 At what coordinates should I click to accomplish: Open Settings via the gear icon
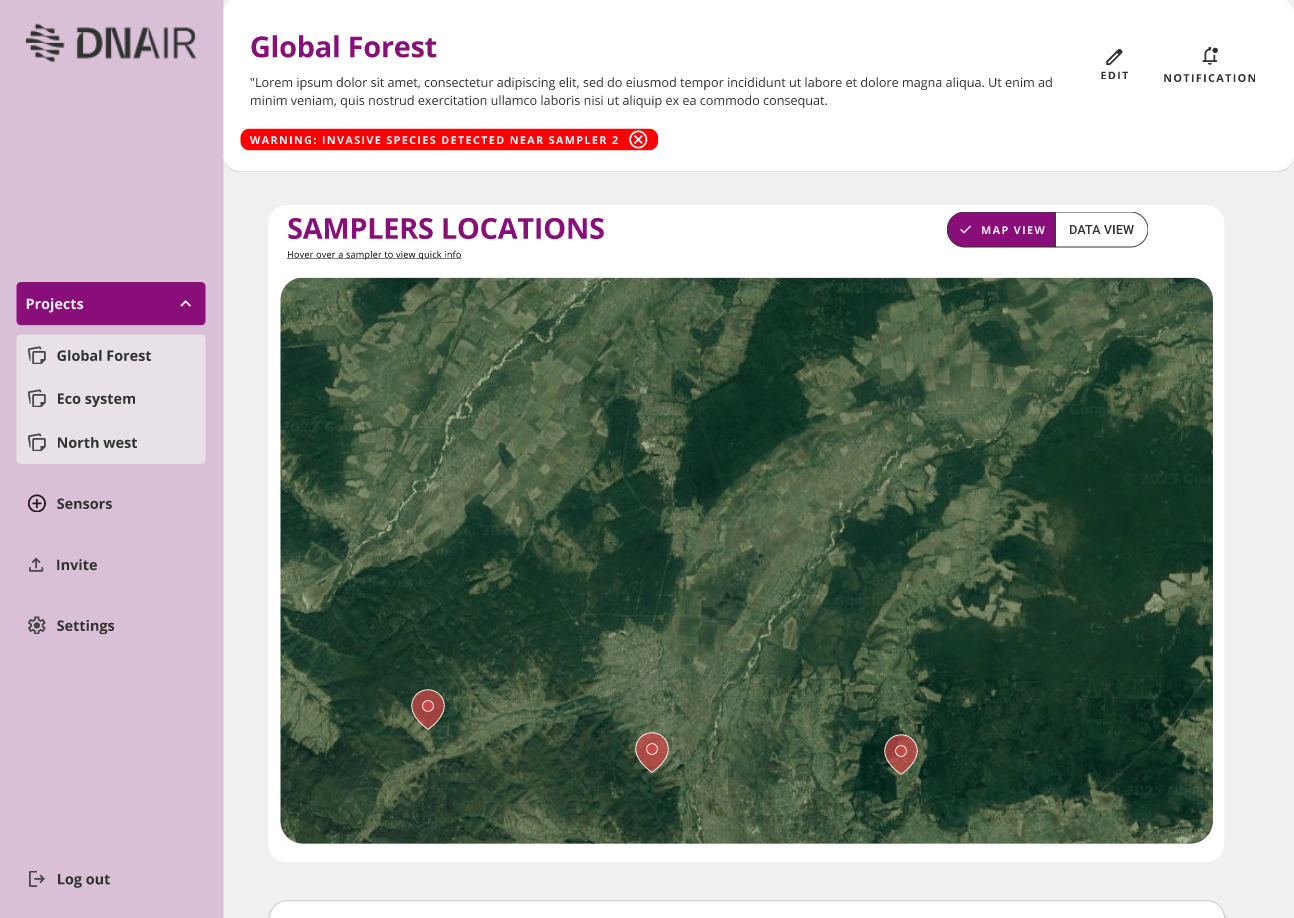pyautogui.click(x=37, y=626)
